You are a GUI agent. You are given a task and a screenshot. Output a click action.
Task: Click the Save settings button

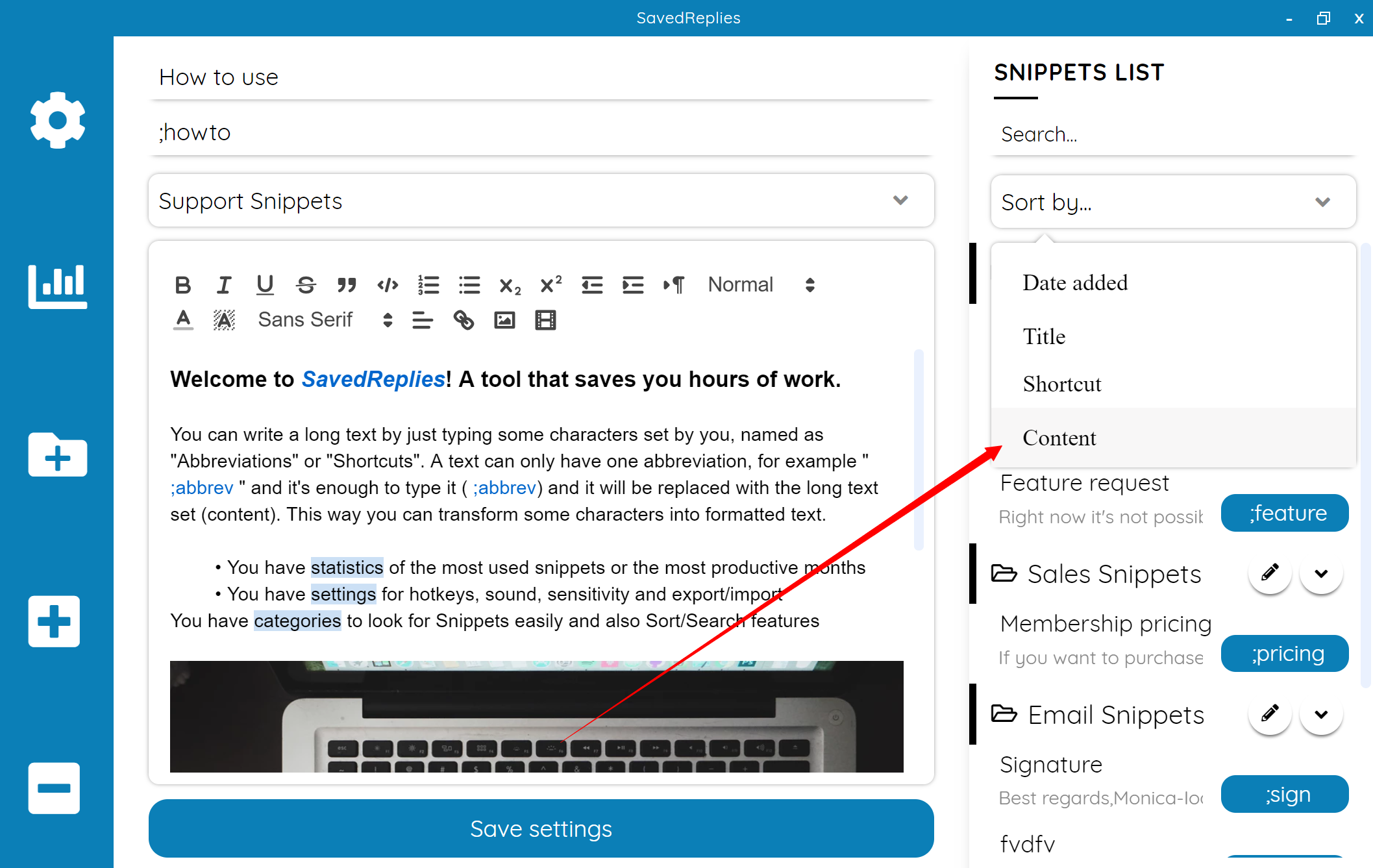click(x=541, y=828)
